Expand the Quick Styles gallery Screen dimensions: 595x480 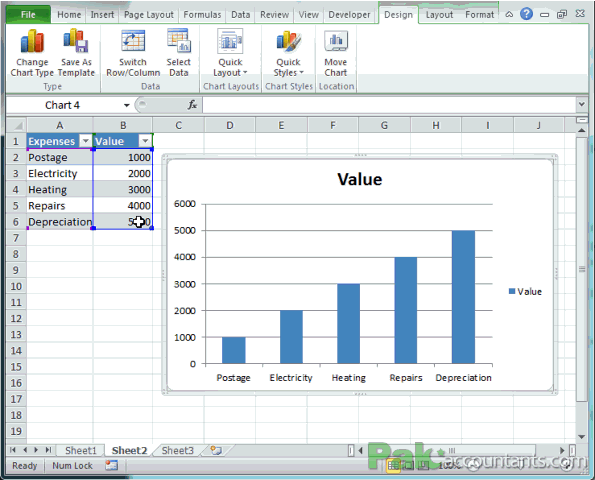point(288,53)
